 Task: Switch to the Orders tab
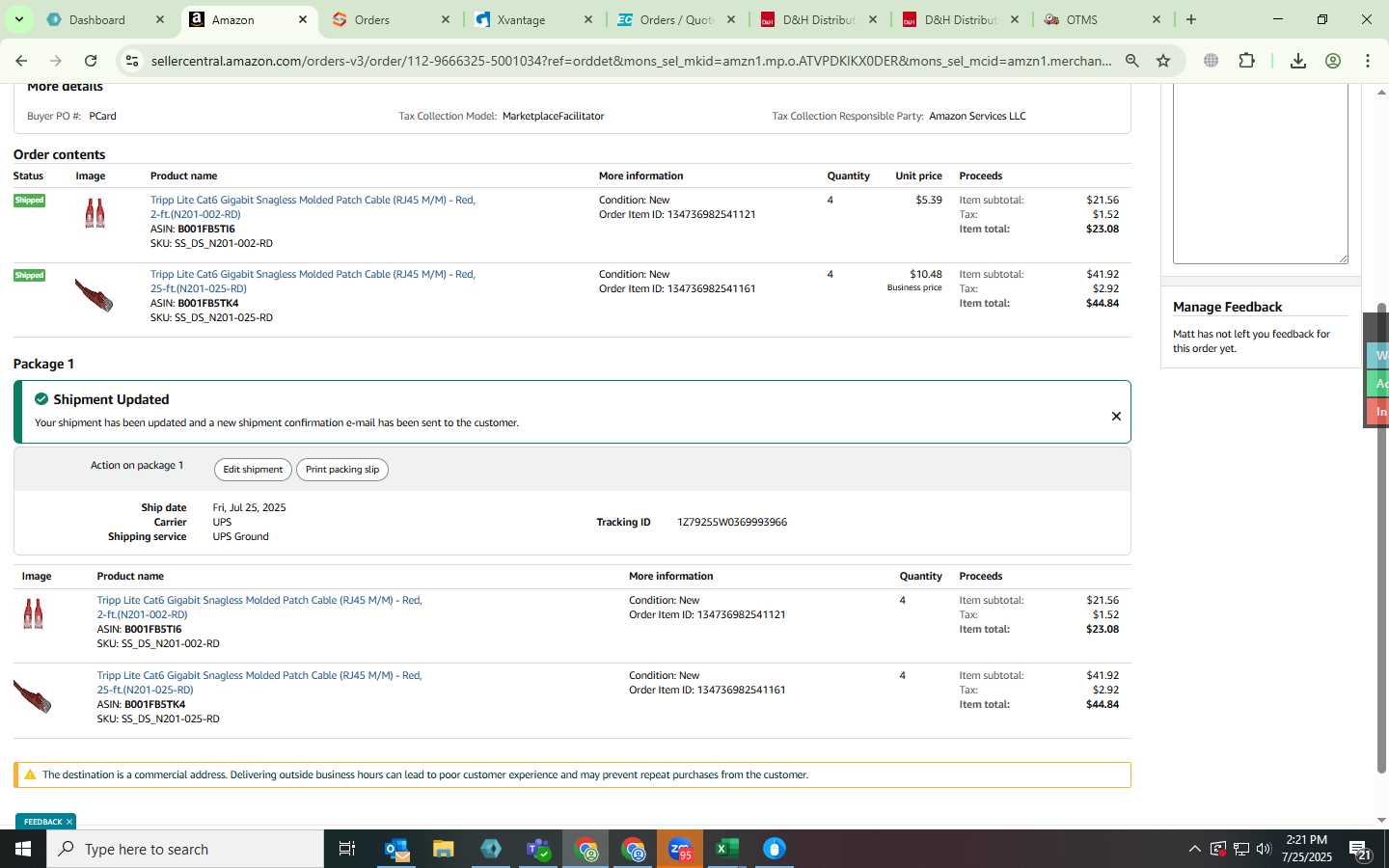(x=372, y=19)
